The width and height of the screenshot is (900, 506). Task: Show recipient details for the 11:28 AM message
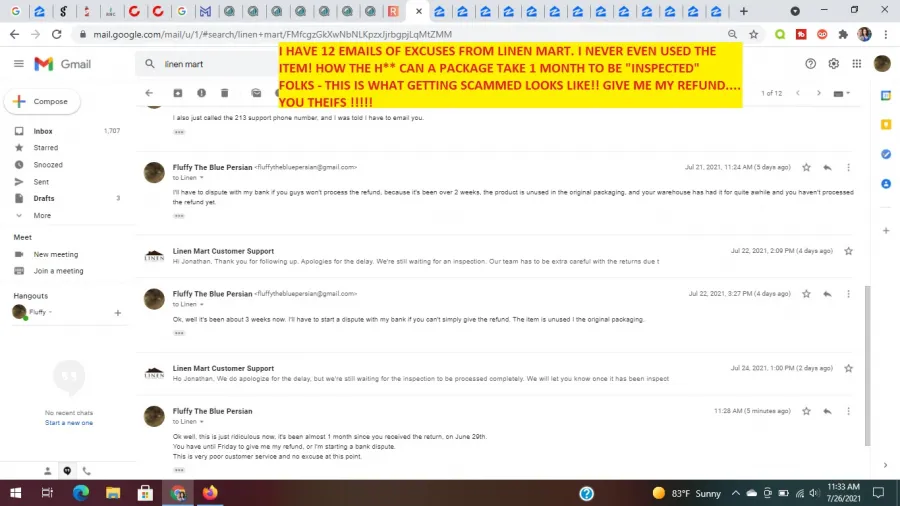click(202, 421)
